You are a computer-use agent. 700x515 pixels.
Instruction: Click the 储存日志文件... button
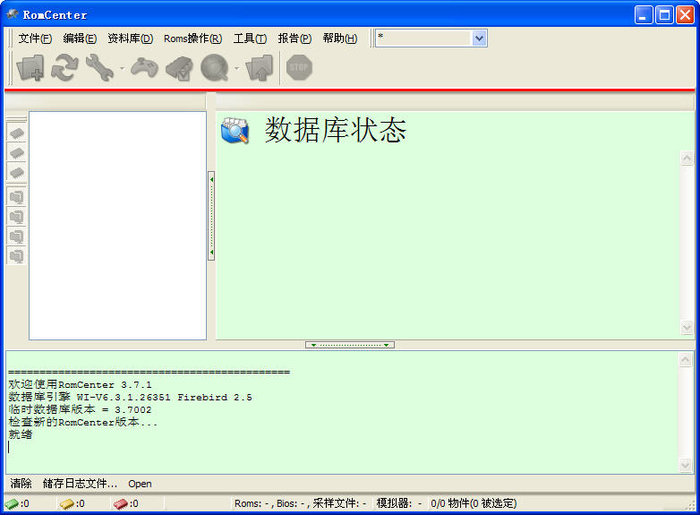click(x=79, y=483)
